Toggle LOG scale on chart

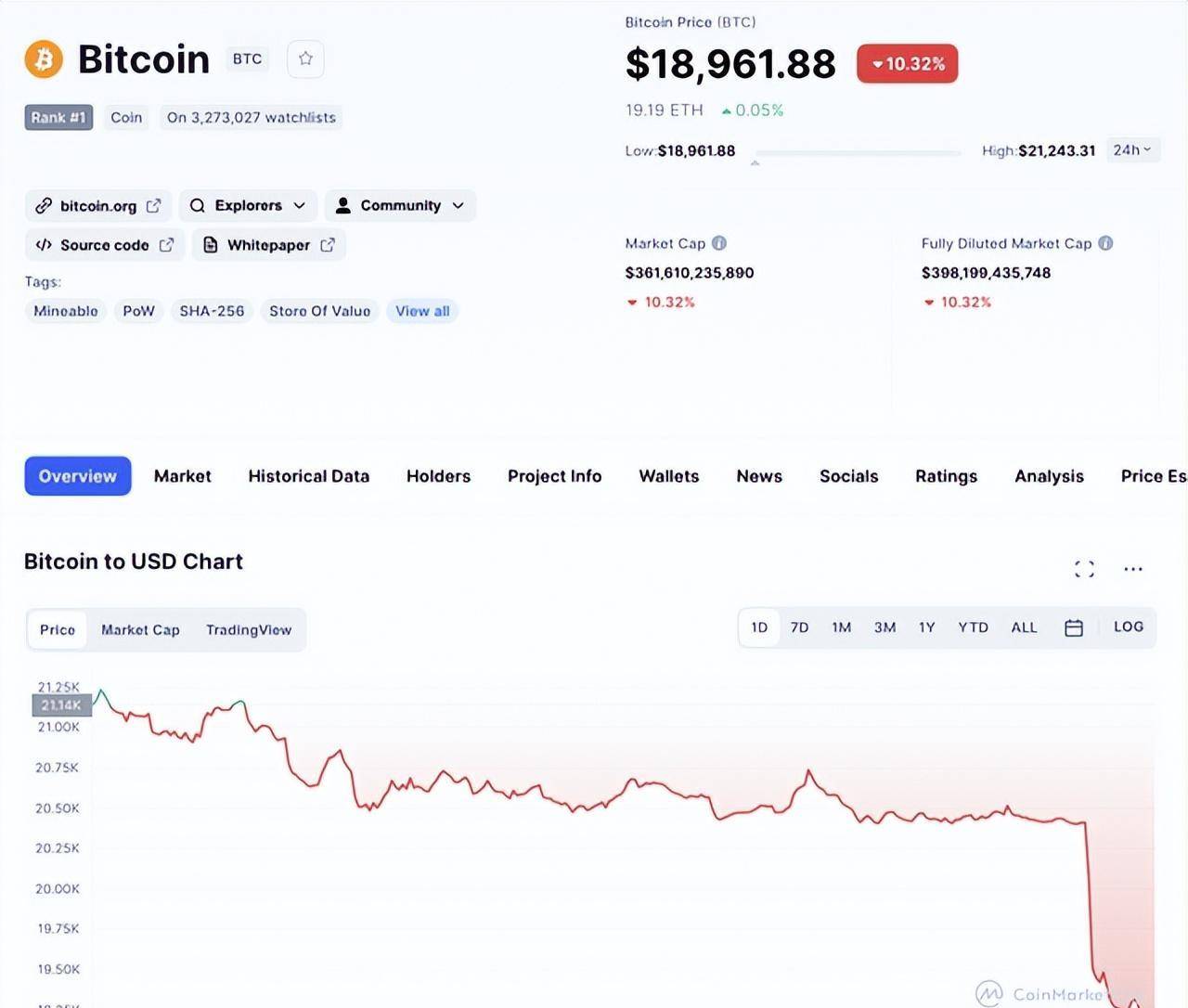(1129, 627)
